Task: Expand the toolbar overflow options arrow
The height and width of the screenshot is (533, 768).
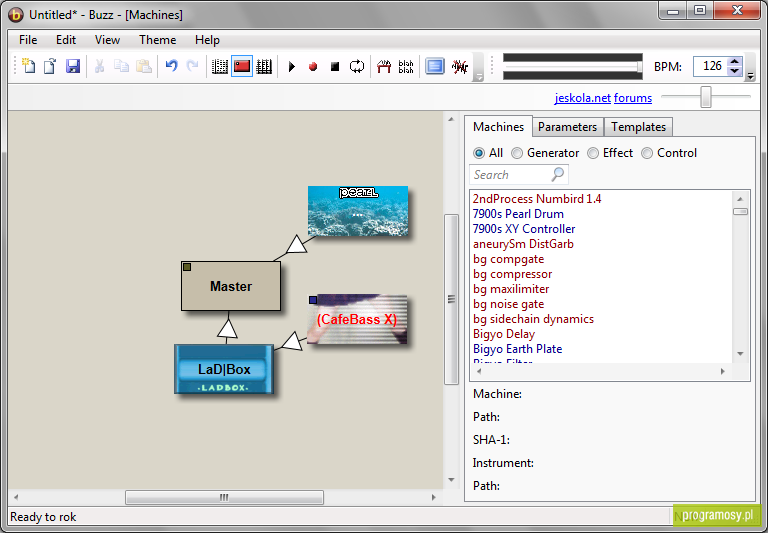Action: point(479,77)
